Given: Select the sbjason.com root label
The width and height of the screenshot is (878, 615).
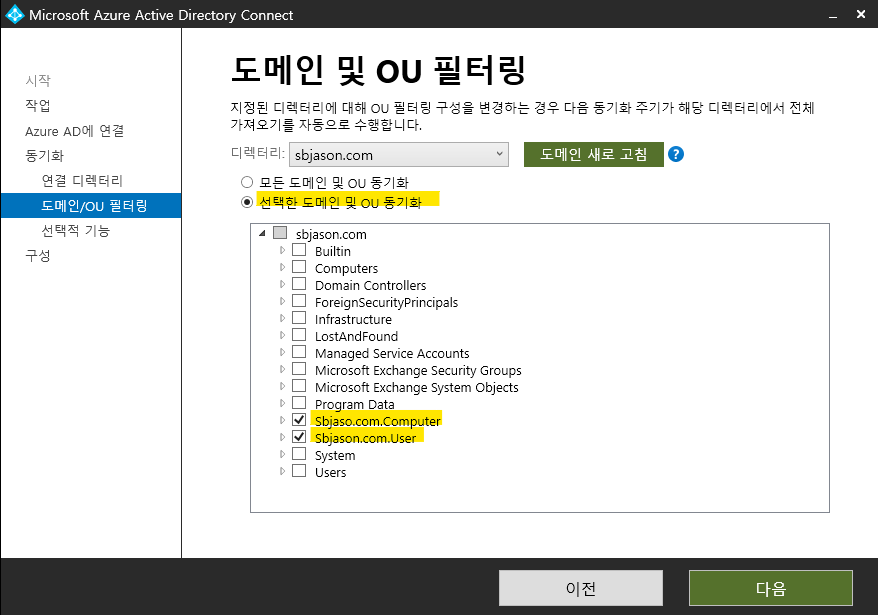Looking at the screenshot, I should click(x=331, y=234).
